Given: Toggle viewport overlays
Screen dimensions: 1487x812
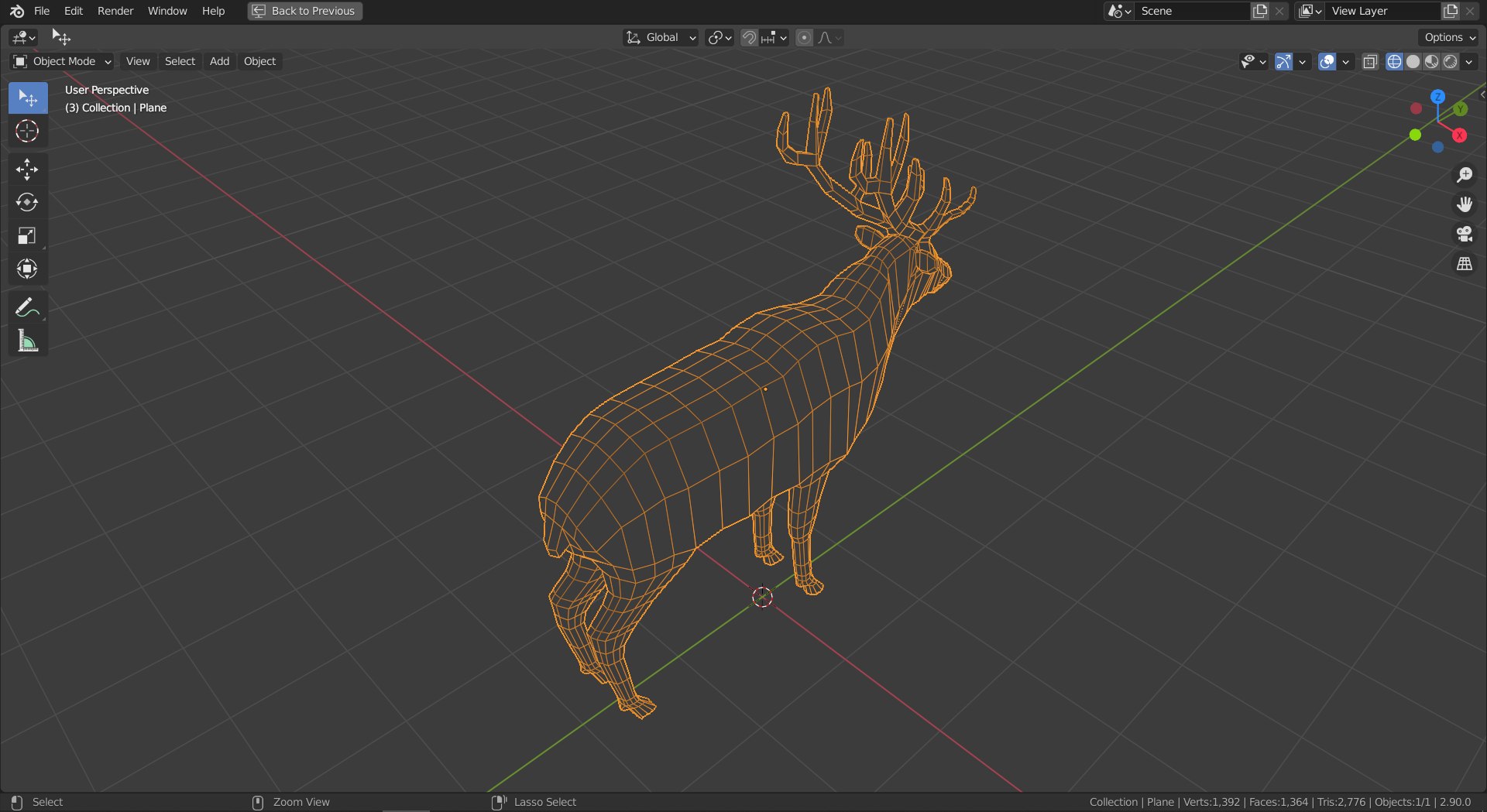Looking at the screenshot, I should [x=1327, y=61].
